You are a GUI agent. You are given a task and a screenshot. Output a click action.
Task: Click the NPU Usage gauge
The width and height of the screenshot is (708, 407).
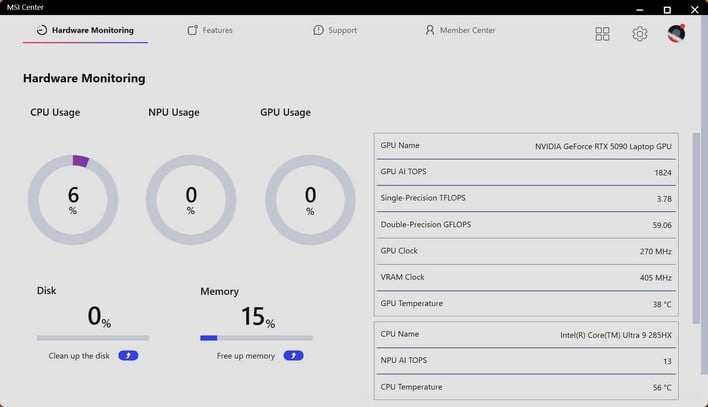(x=191, y=200)
